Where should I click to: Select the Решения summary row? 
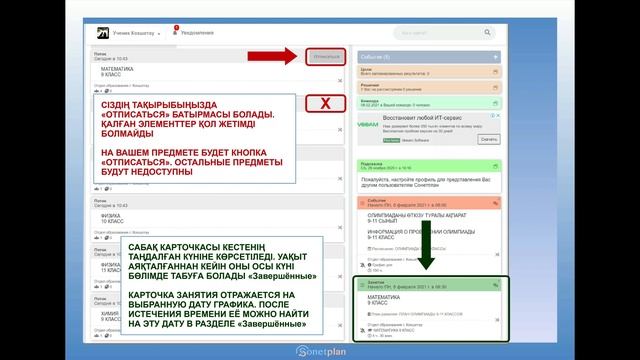click(x=429, y=87)
